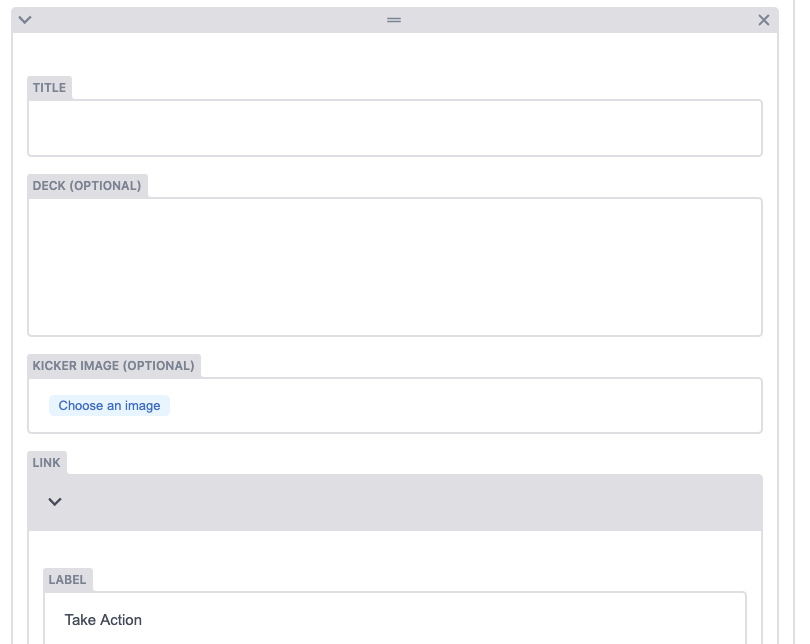Select the TITLE field label

click(49, 88)
